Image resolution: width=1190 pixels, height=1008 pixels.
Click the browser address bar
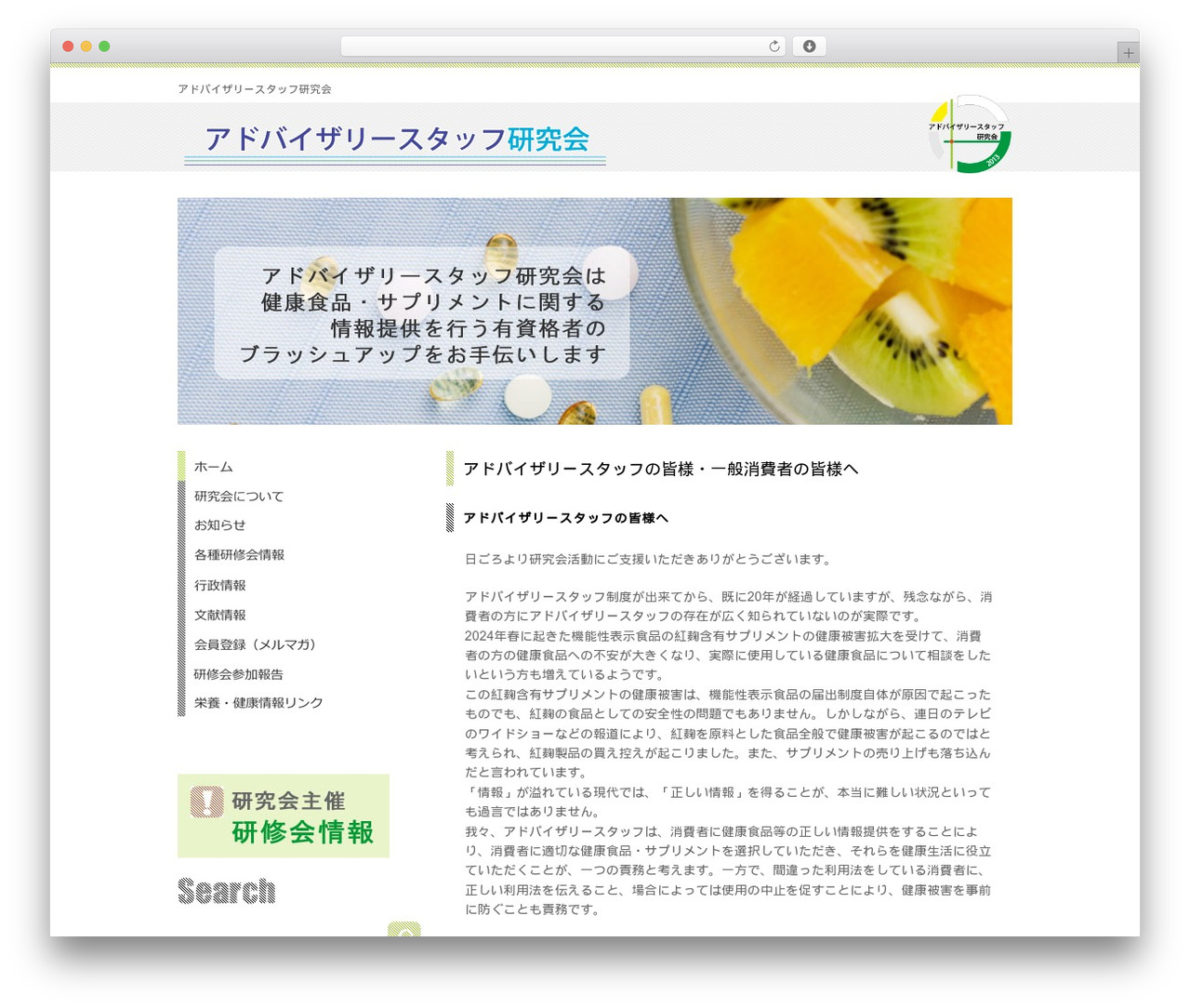click(x=563, y=46)
